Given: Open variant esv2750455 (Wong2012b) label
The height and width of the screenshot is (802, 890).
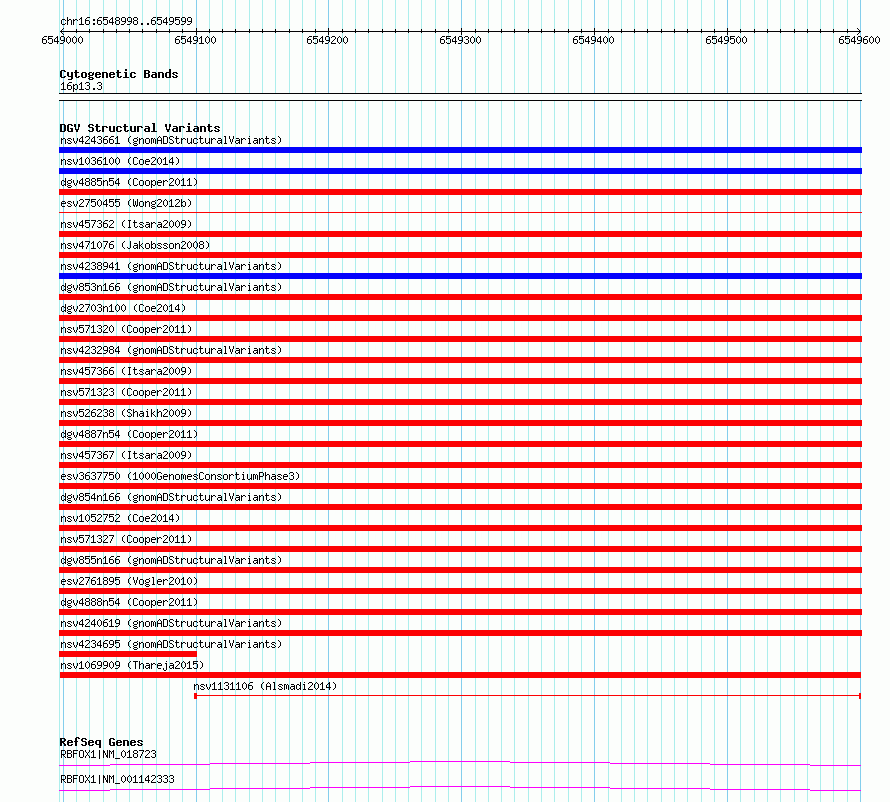Looking at the screenshot, I should click(126, 203).
